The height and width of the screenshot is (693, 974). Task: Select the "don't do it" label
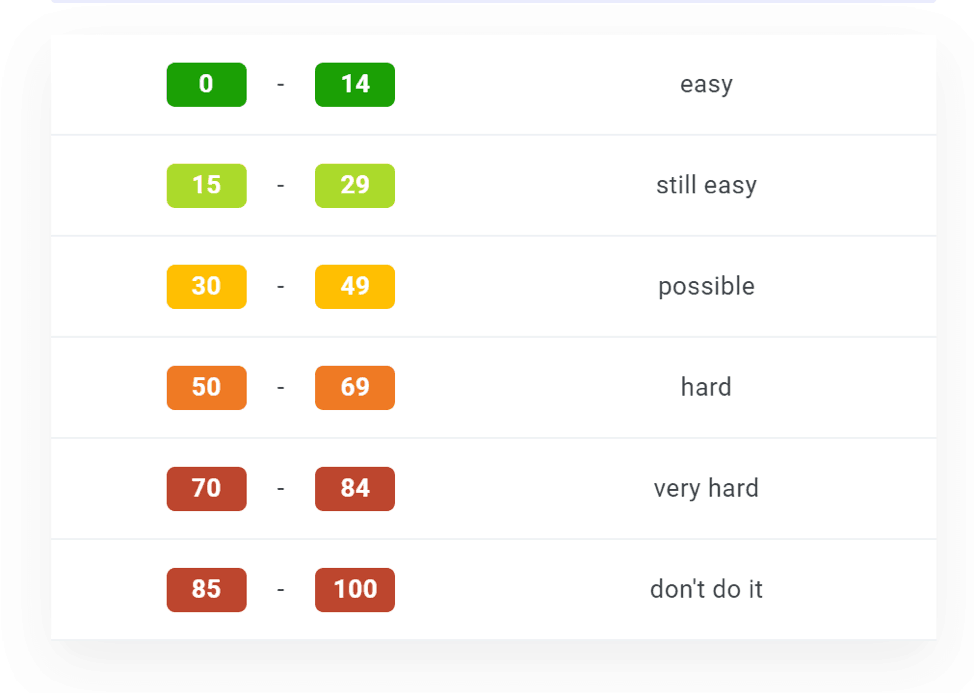click(706, 589)
